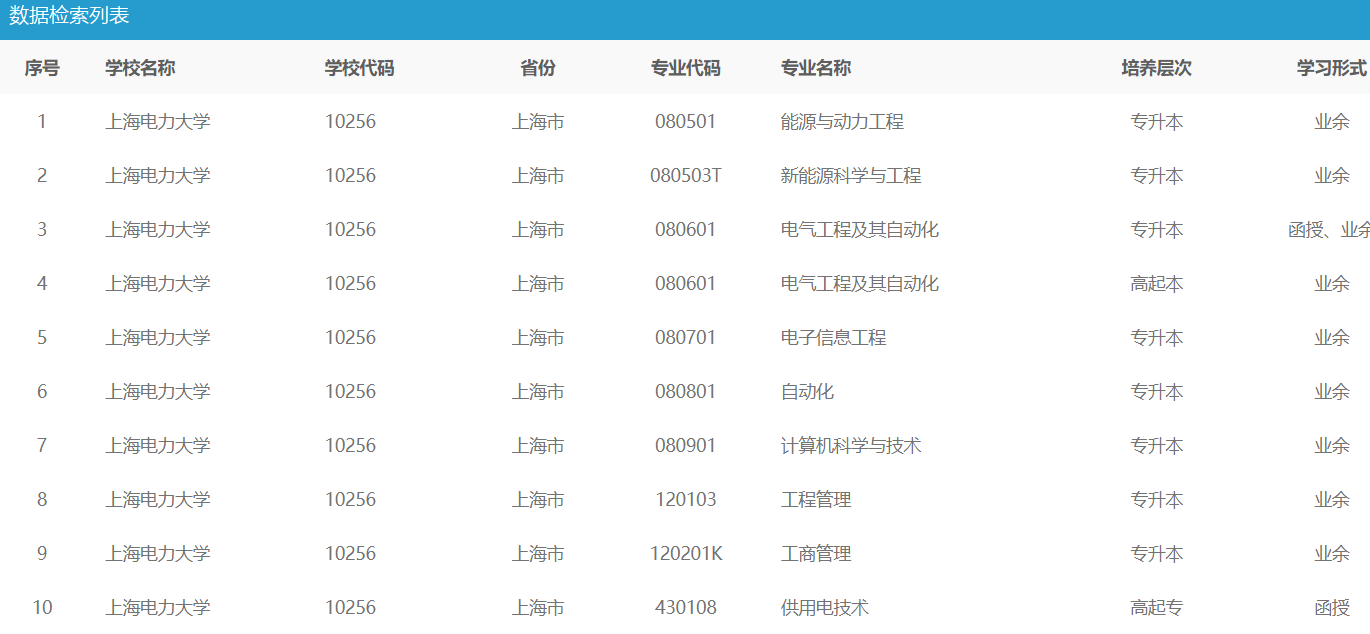Click sequence number 7 in 序号 column

pyautogui.click(x=42, y=446)
